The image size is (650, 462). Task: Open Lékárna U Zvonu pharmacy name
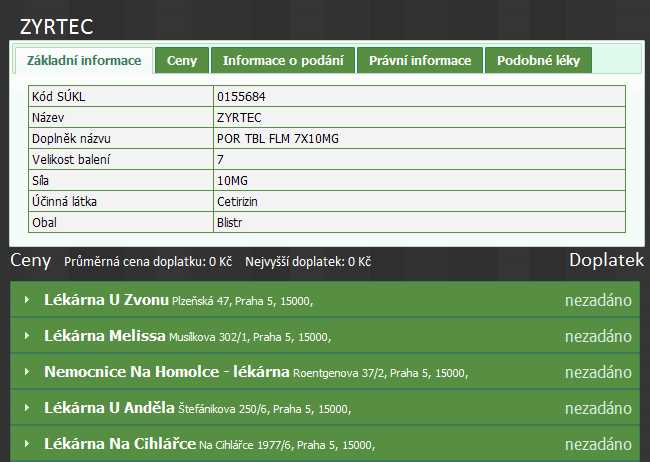coord(106,299)
